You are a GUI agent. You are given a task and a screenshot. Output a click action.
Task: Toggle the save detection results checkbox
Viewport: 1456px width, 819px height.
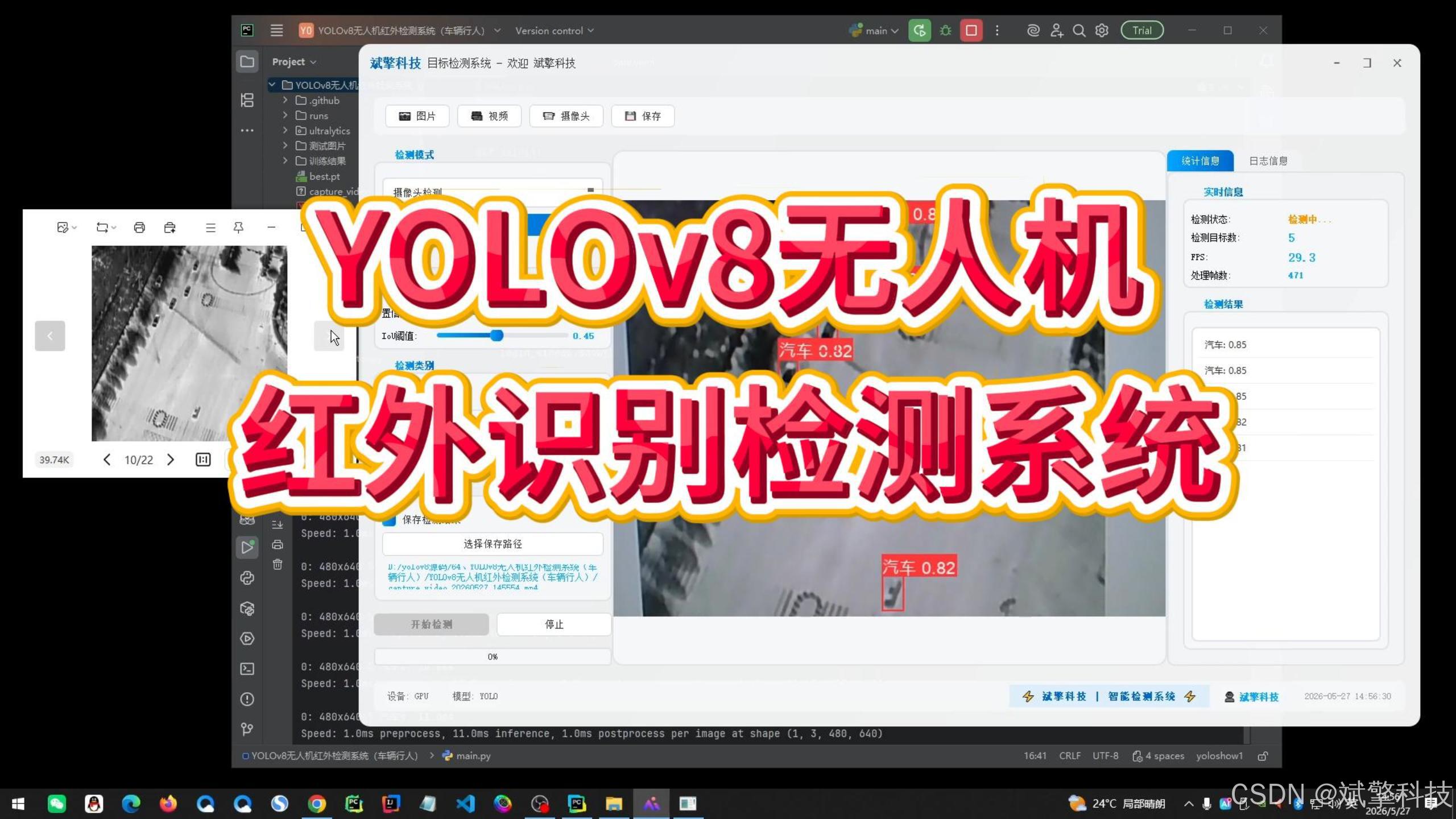[x=390, y=520]
